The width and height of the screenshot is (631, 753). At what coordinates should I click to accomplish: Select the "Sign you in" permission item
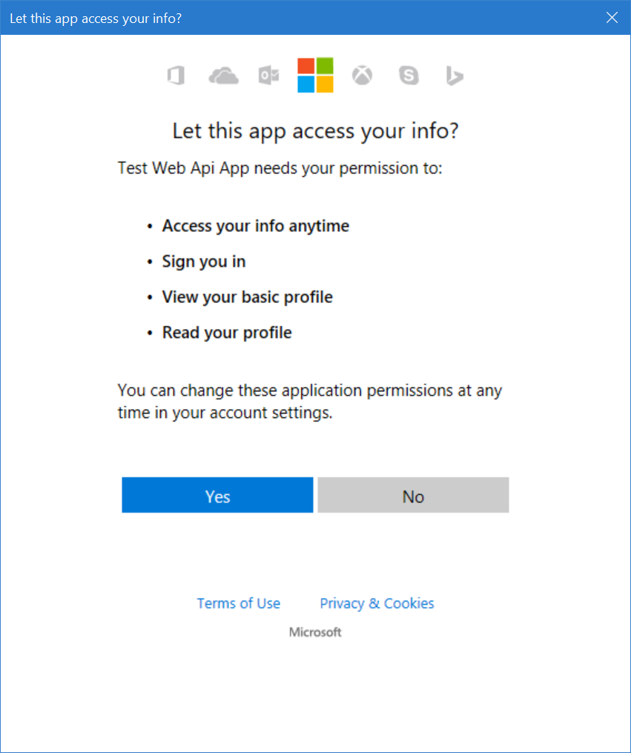tap(204, 262)
